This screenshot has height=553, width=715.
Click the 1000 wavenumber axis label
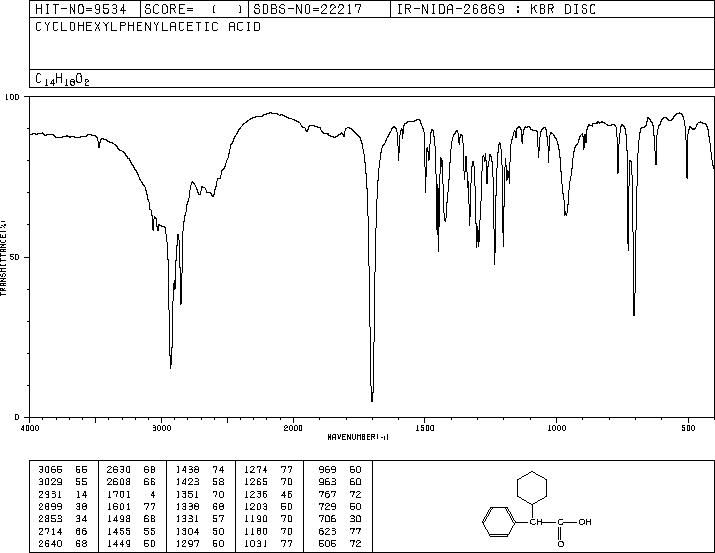pyautogui.click(x=556, y=428)
